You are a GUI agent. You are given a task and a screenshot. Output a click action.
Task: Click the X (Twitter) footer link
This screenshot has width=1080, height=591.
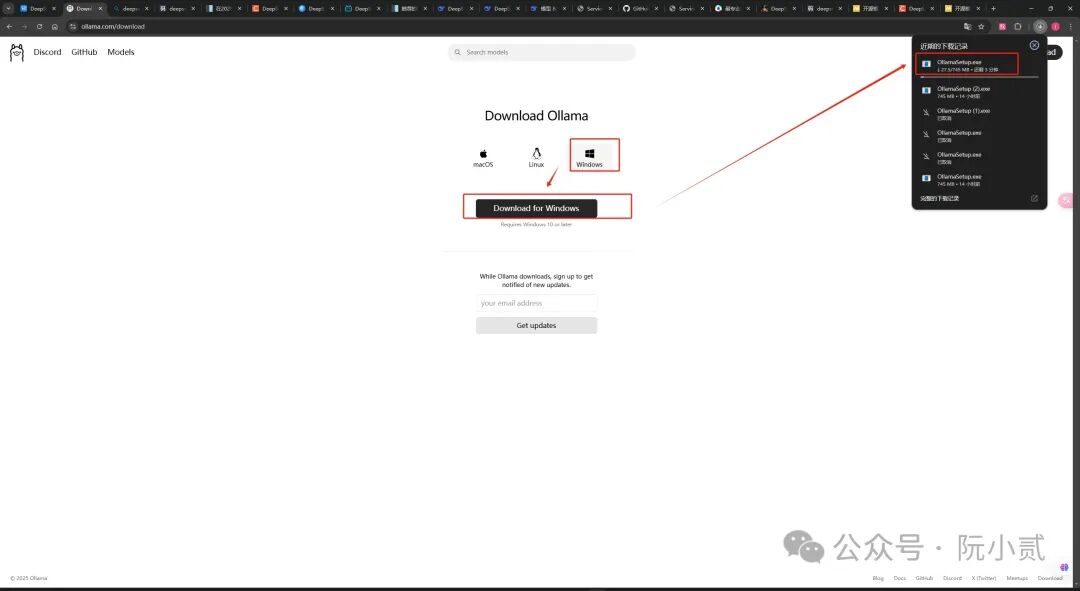pyautogui.click(x=984, y=579)
